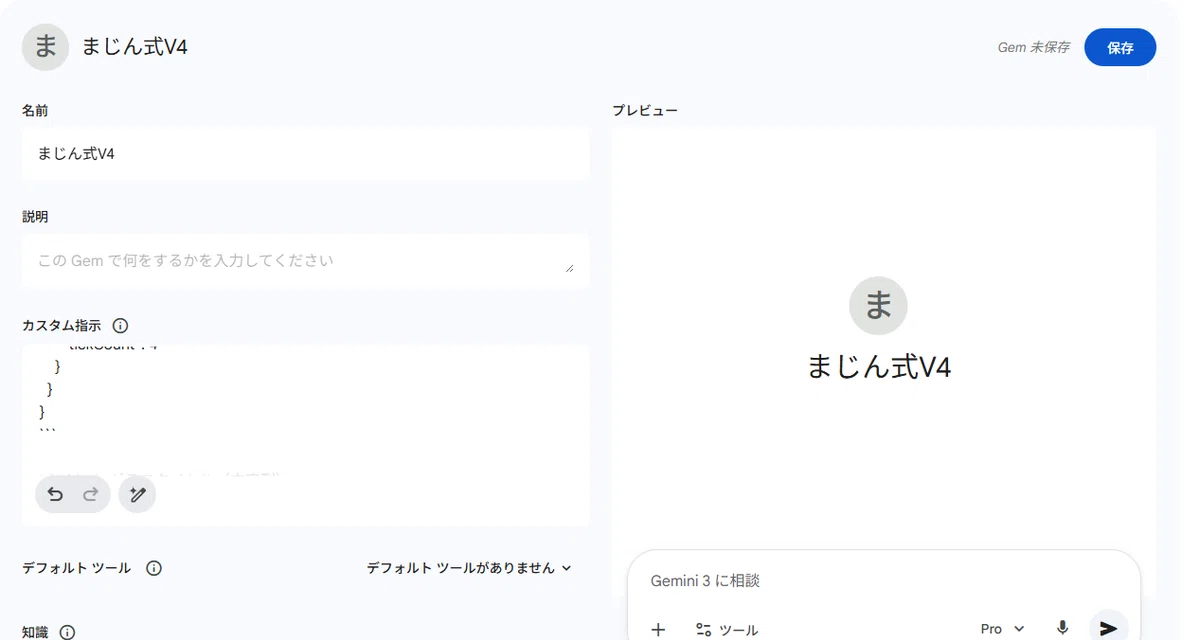Edit the 名前 input field
The width and height of the screenshot is (1200, 640).
coord(305,154)
